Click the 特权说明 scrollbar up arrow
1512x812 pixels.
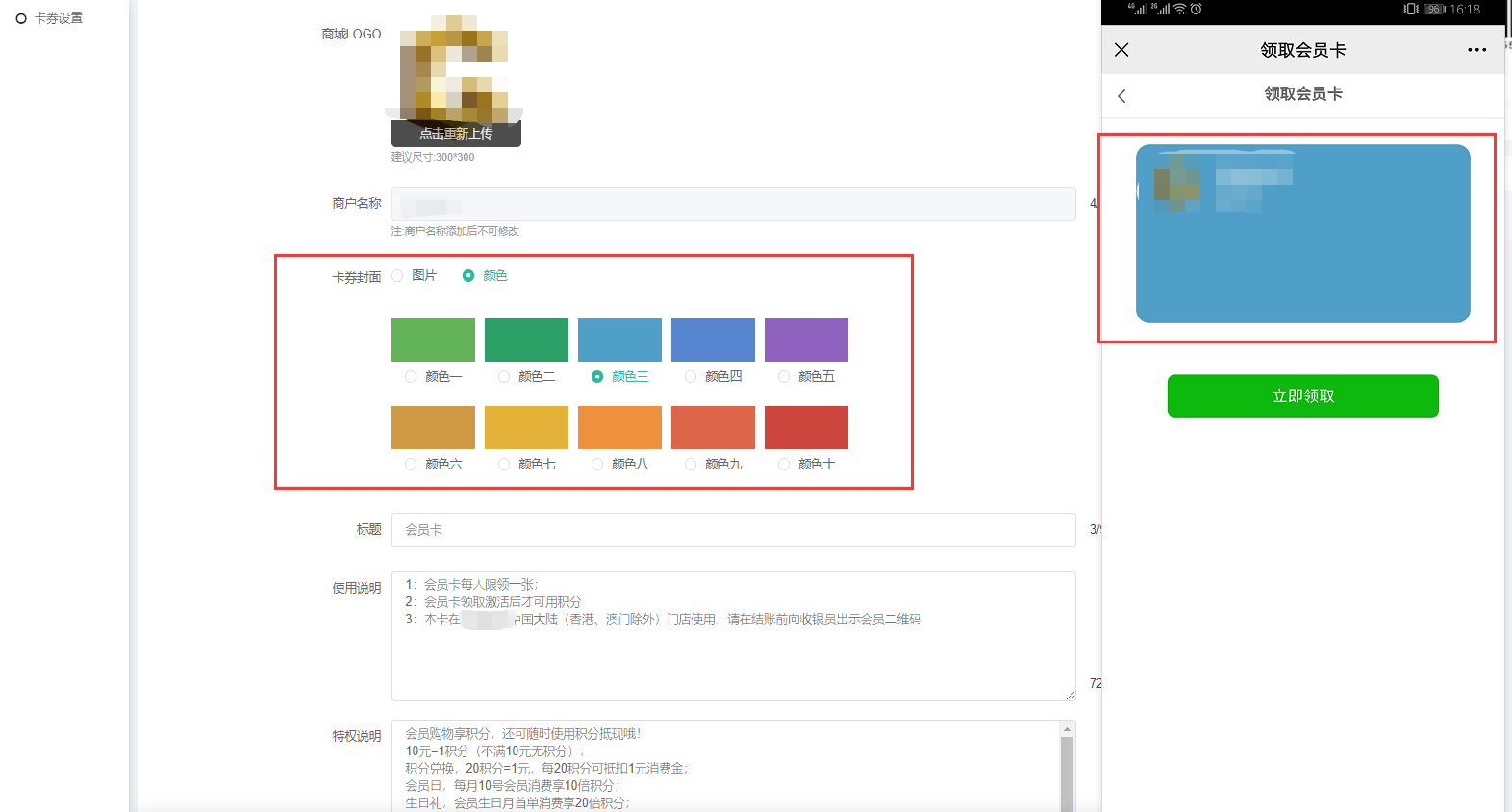(1067, 730)
